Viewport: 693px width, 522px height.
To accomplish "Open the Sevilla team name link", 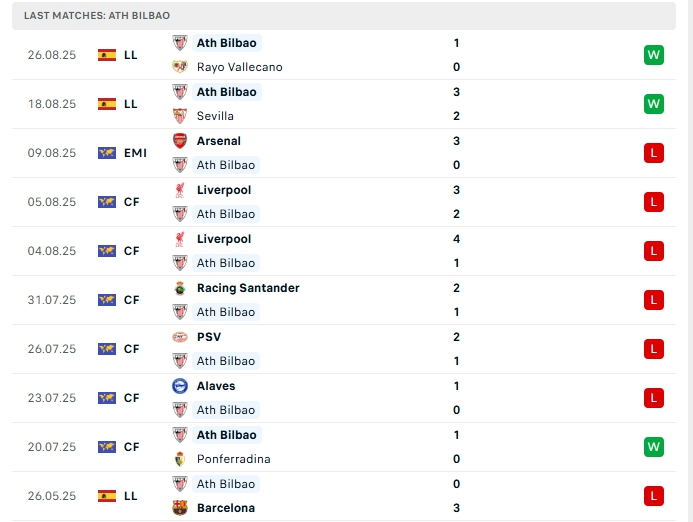I will coord(215,116).
